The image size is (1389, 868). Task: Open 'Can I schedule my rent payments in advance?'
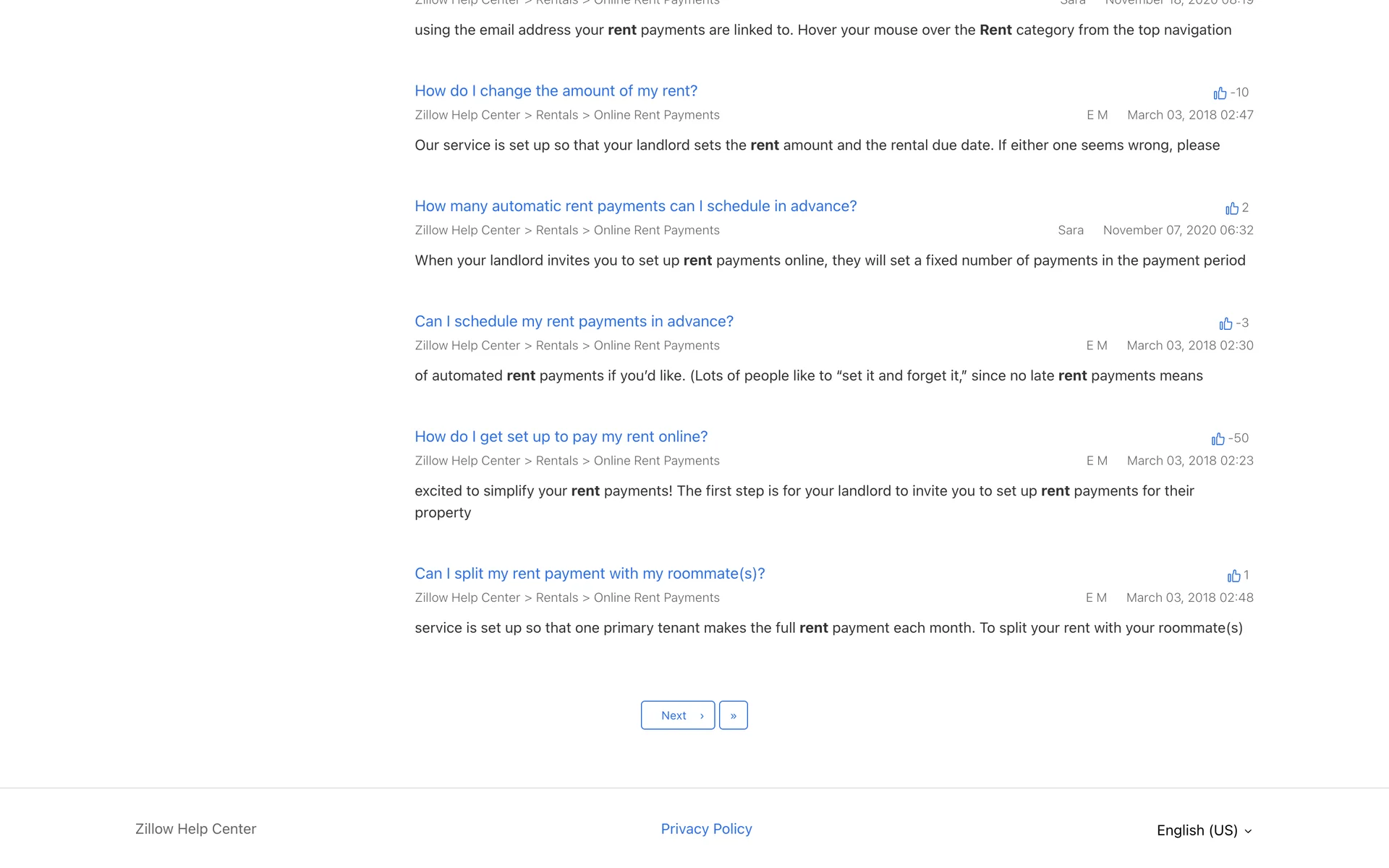tap(574, 321)
